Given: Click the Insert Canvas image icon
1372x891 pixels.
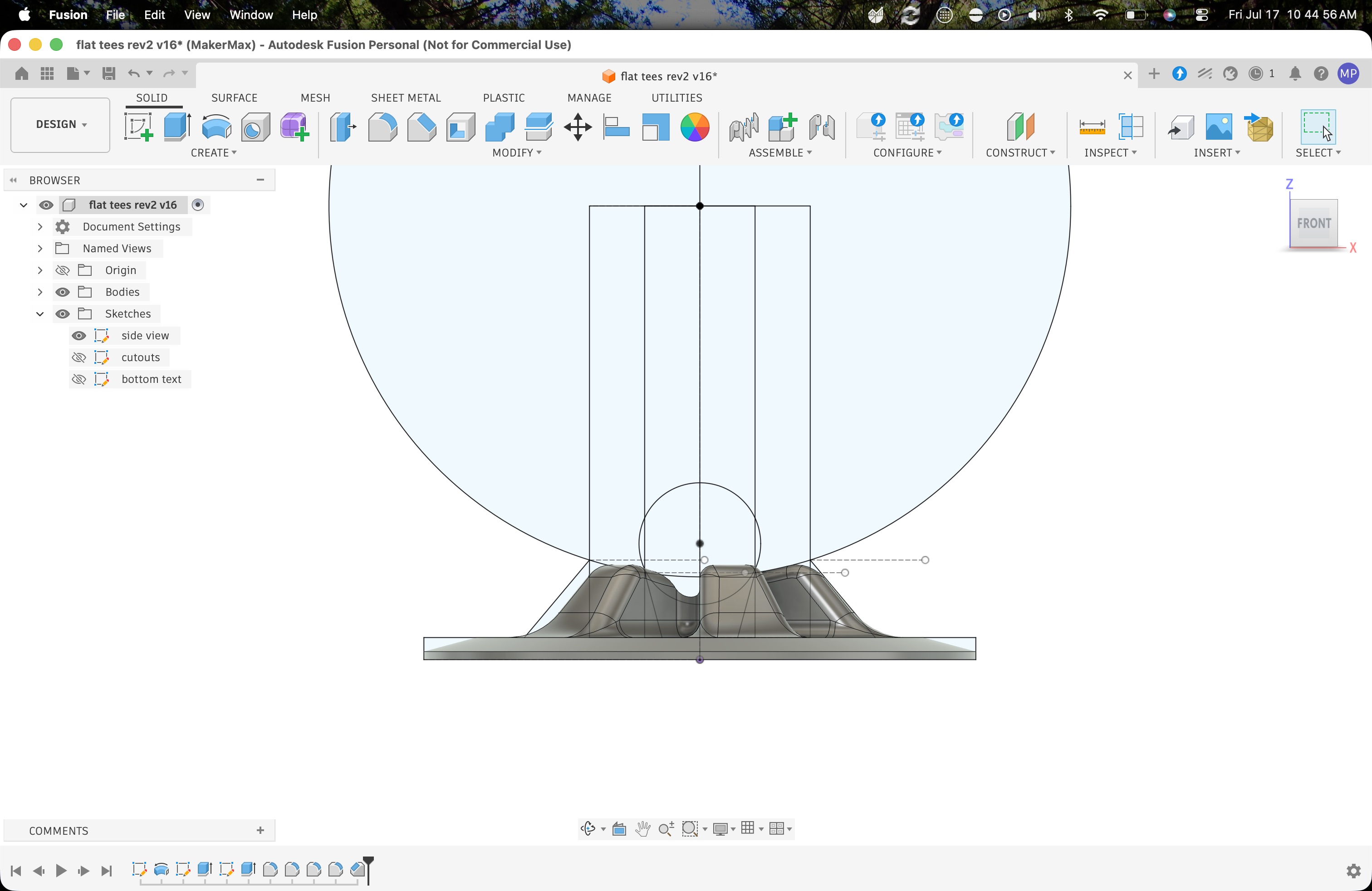Looking at the screenshot, I should 1219,127.
